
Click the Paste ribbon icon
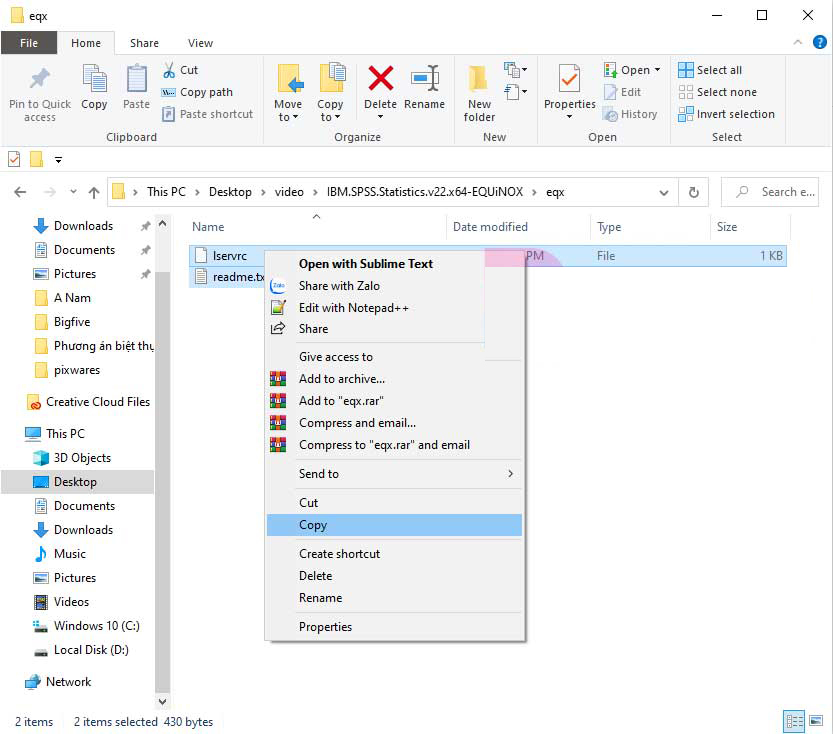[x=136, y=79]
